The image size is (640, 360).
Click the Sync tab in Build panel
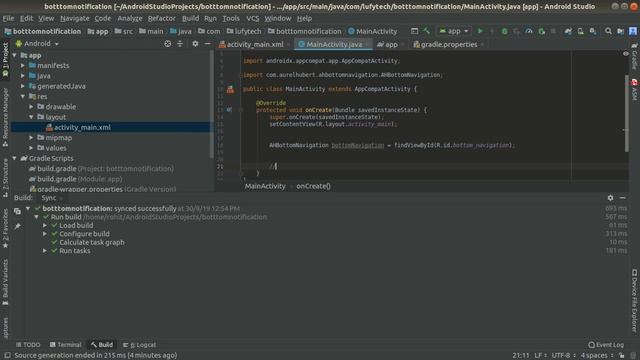point(49,198)
